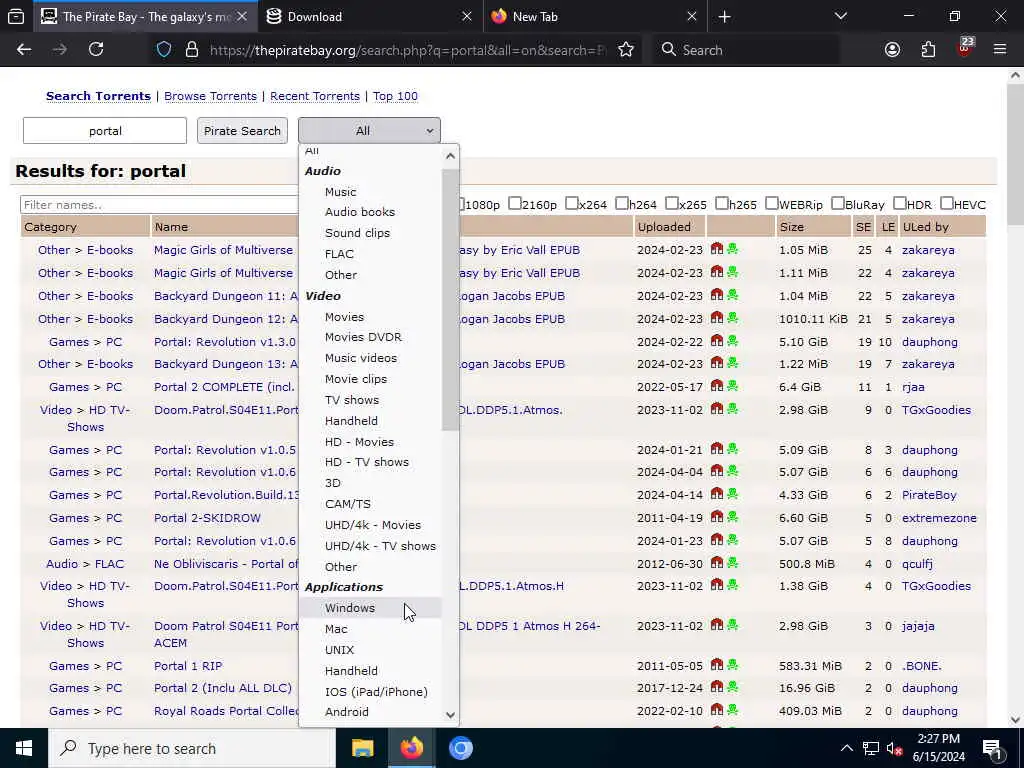Open the notification center icon

[992, 748]
